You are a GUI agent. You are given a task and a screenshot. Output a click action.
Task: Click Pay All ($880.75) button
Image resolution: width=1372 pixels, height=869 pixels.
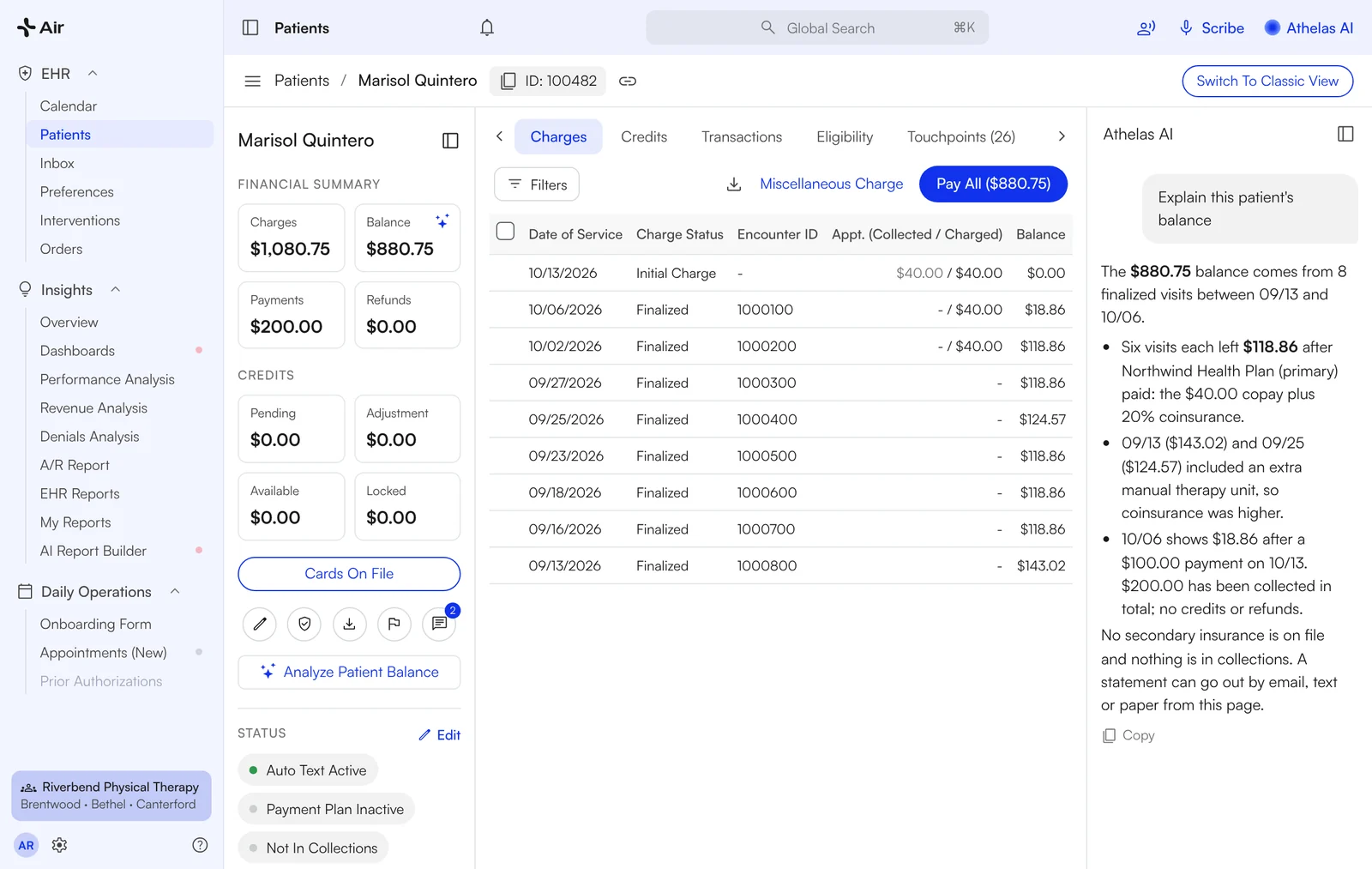click(x=993, y=184)
